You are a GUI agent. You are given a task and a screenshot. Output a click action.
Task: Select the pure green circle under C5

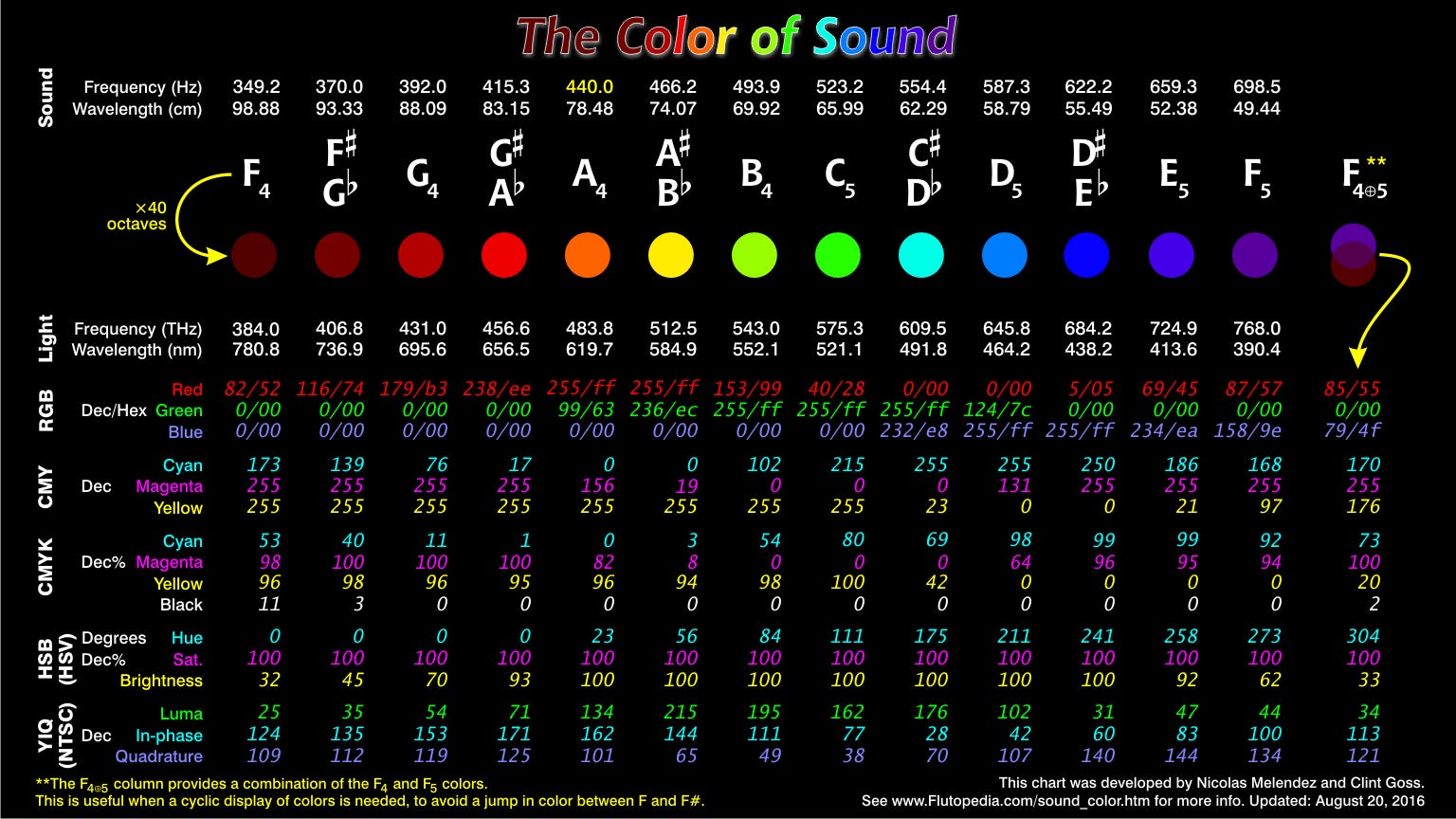tap(838, 255)
